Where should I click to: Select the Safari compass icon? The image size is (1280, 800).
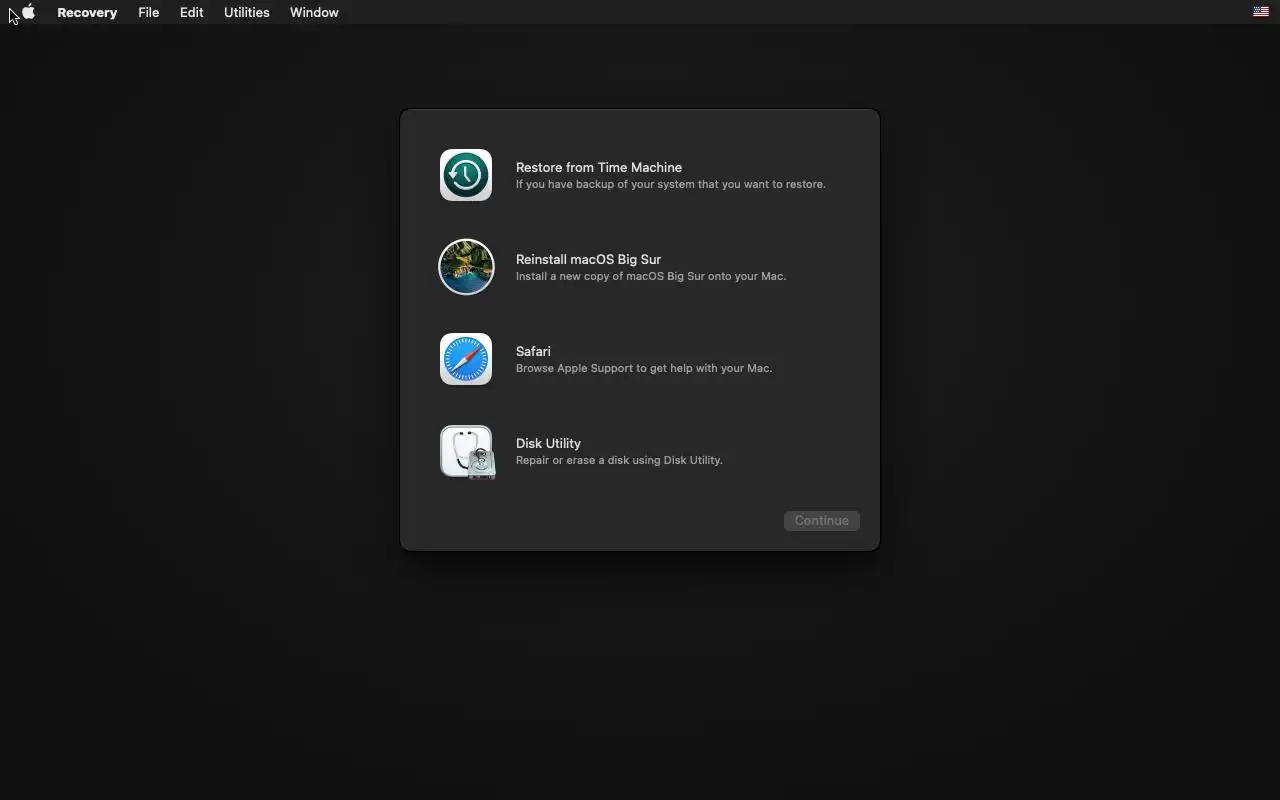point(466,359)
